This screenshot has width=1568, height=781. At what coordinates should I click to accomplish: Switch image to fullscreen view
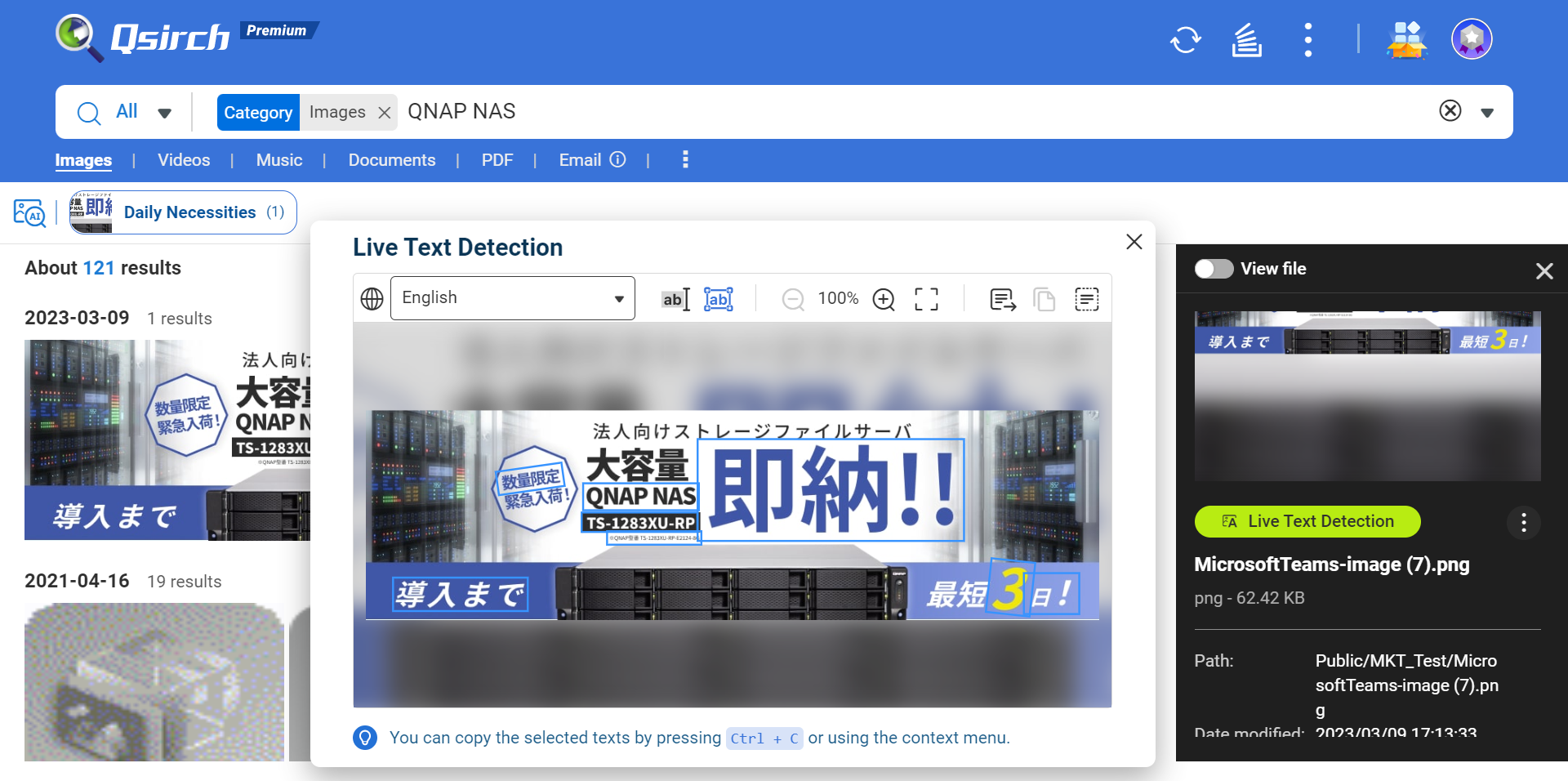[926, 299]
